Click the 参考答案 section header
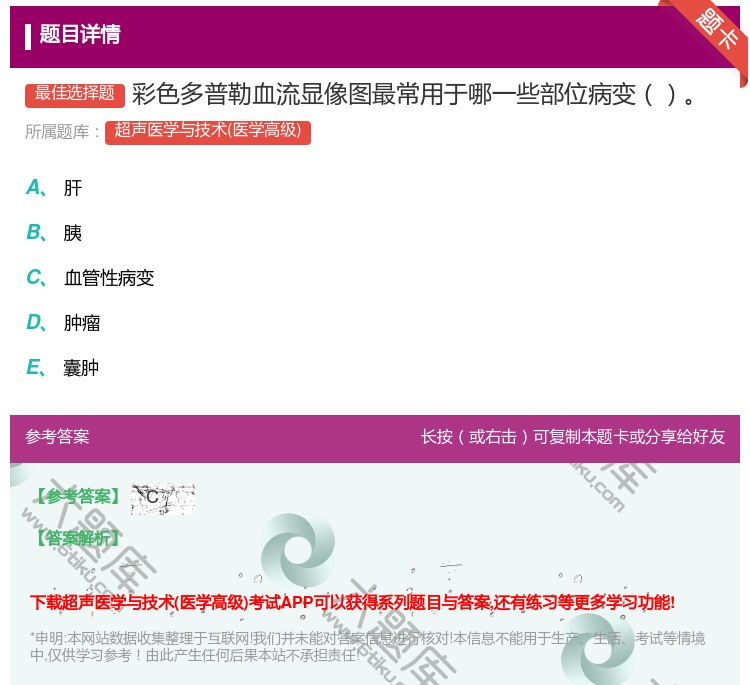The width and height of the screenshot is (750, 685). (x=57, y=436)
